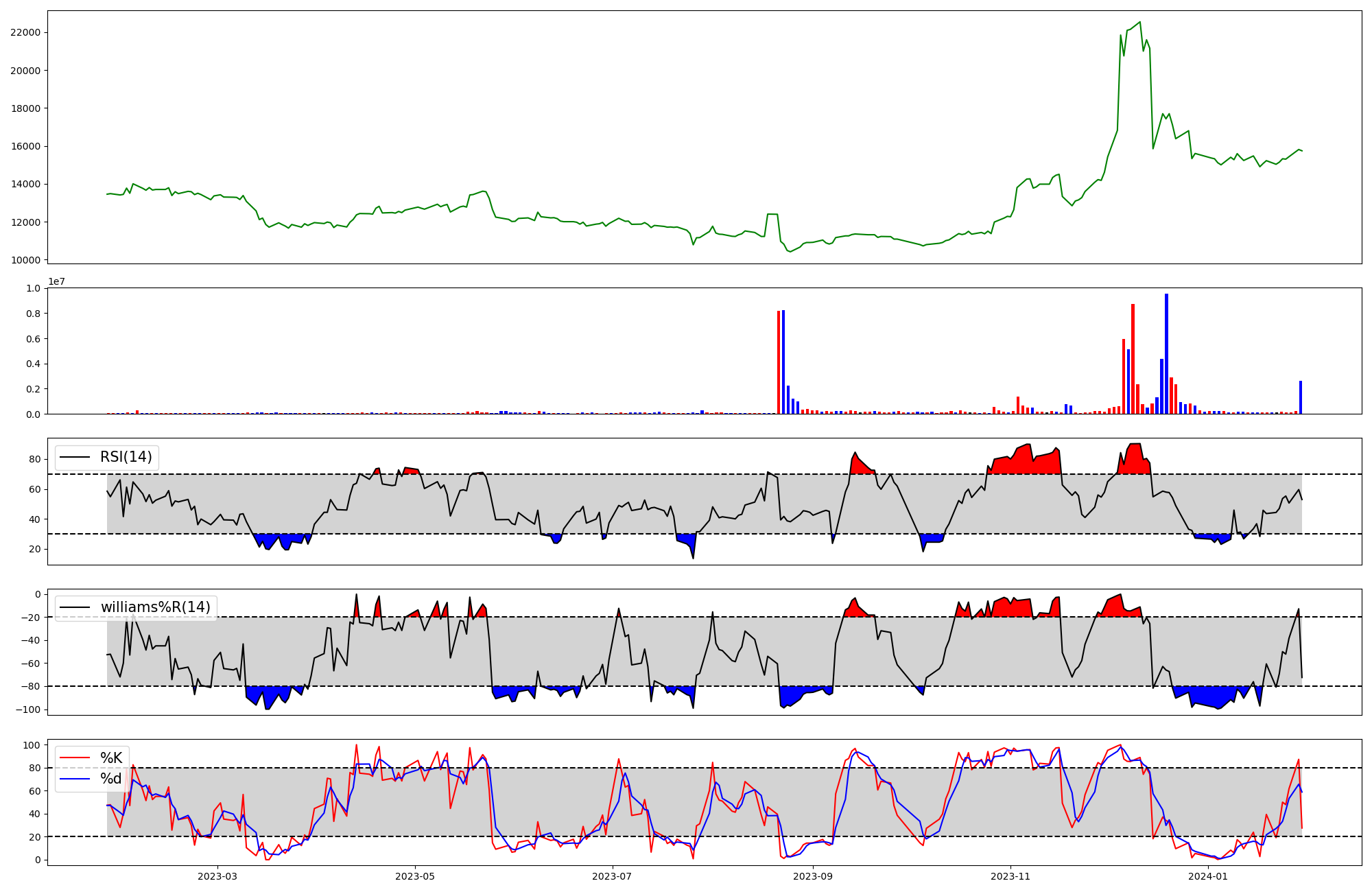
Task: Click the green price line's highest peak
Action: point(1140,22)
